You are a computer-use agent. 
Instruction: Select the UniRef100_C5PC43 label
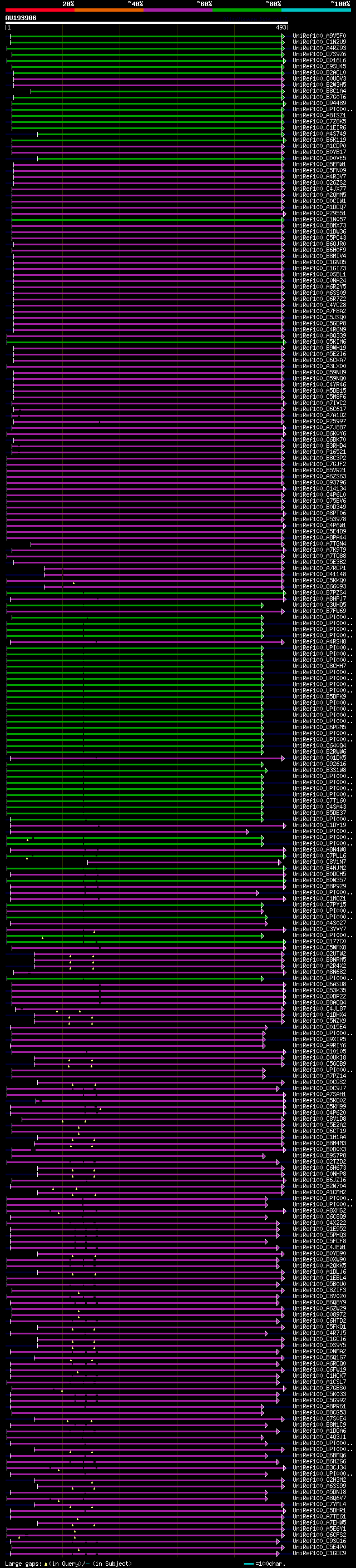pyautogui.click(x=319, y=238)
